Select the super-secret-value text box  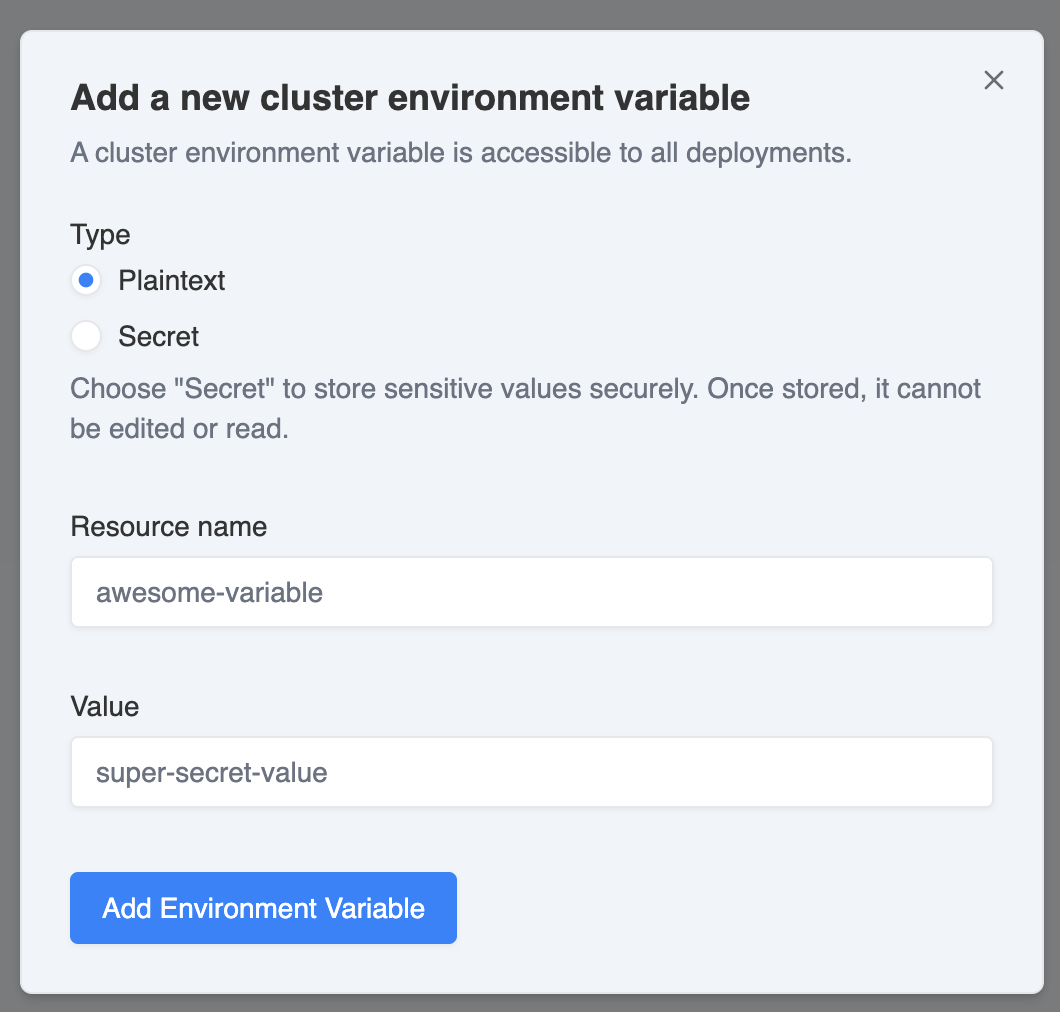coord(531,772)
